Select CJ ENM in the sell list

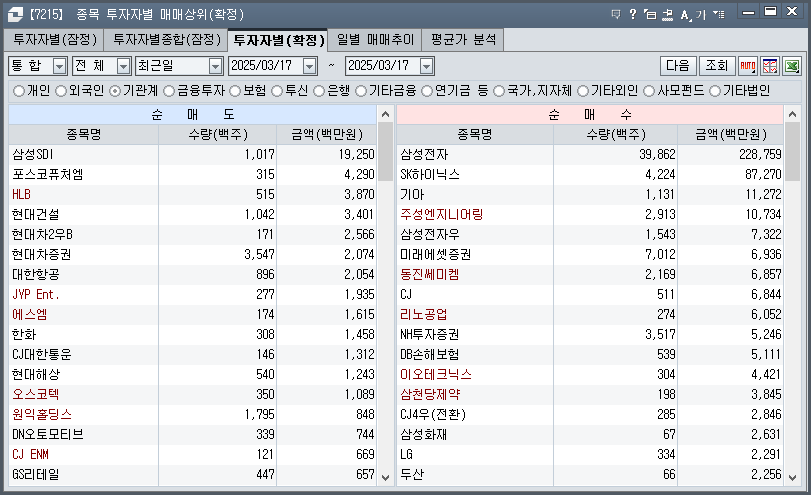pyautogui.click(x=192, y=454)
